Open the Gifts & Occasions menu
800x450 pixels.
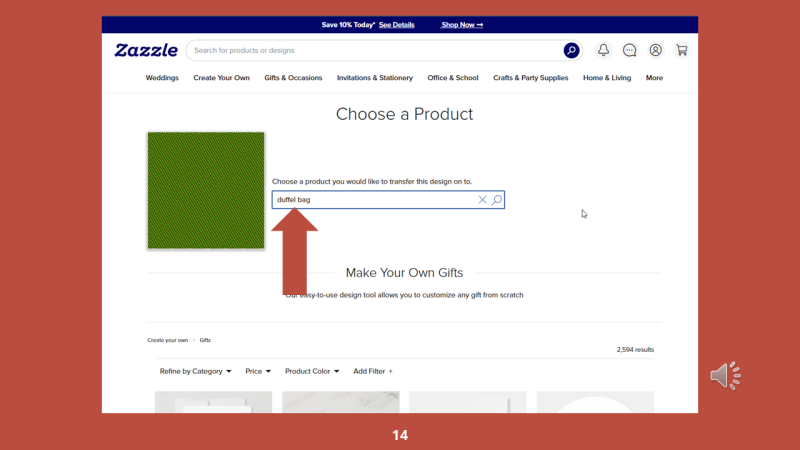[x=293, y=78]
